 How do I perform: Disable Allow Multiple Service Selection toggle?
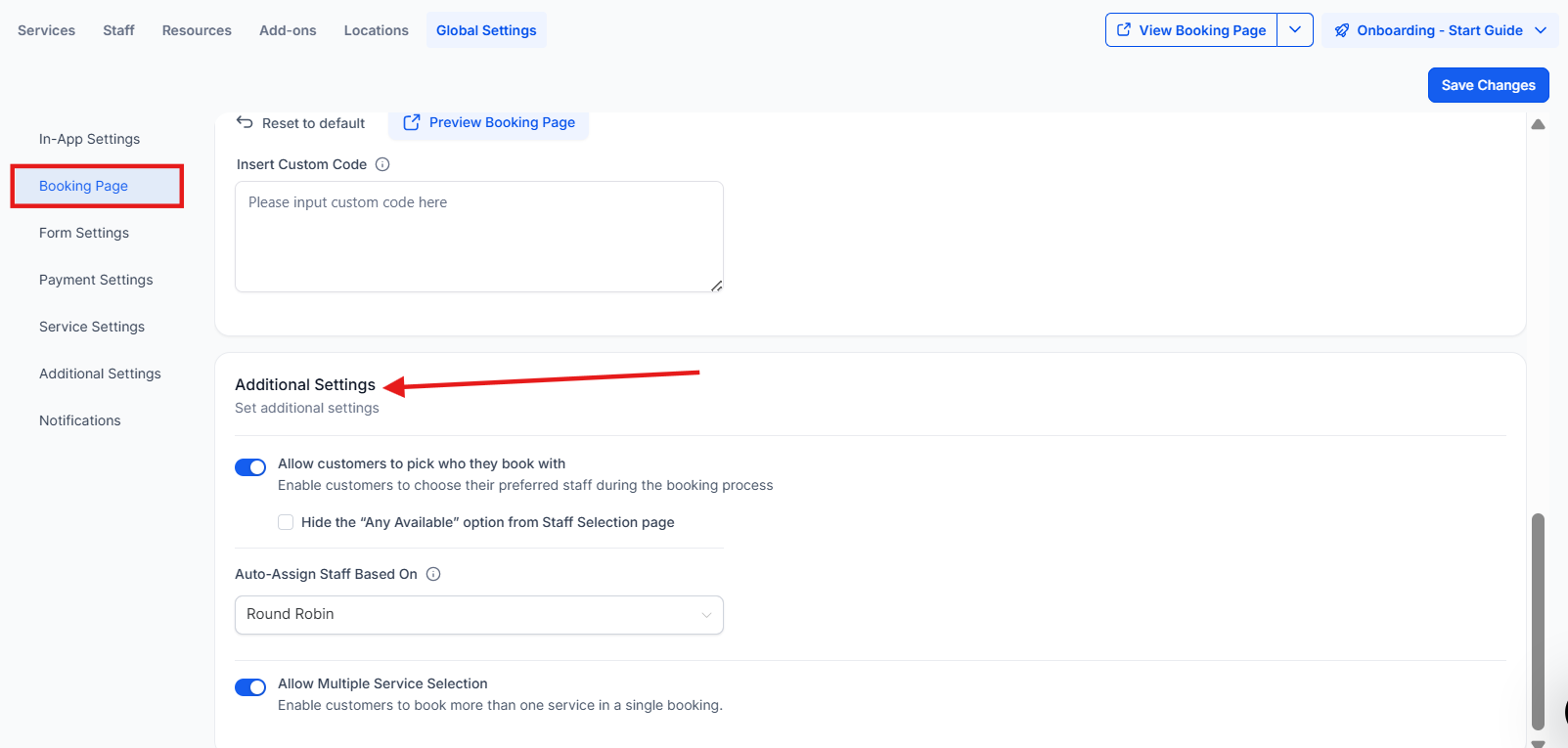[250, 687]
